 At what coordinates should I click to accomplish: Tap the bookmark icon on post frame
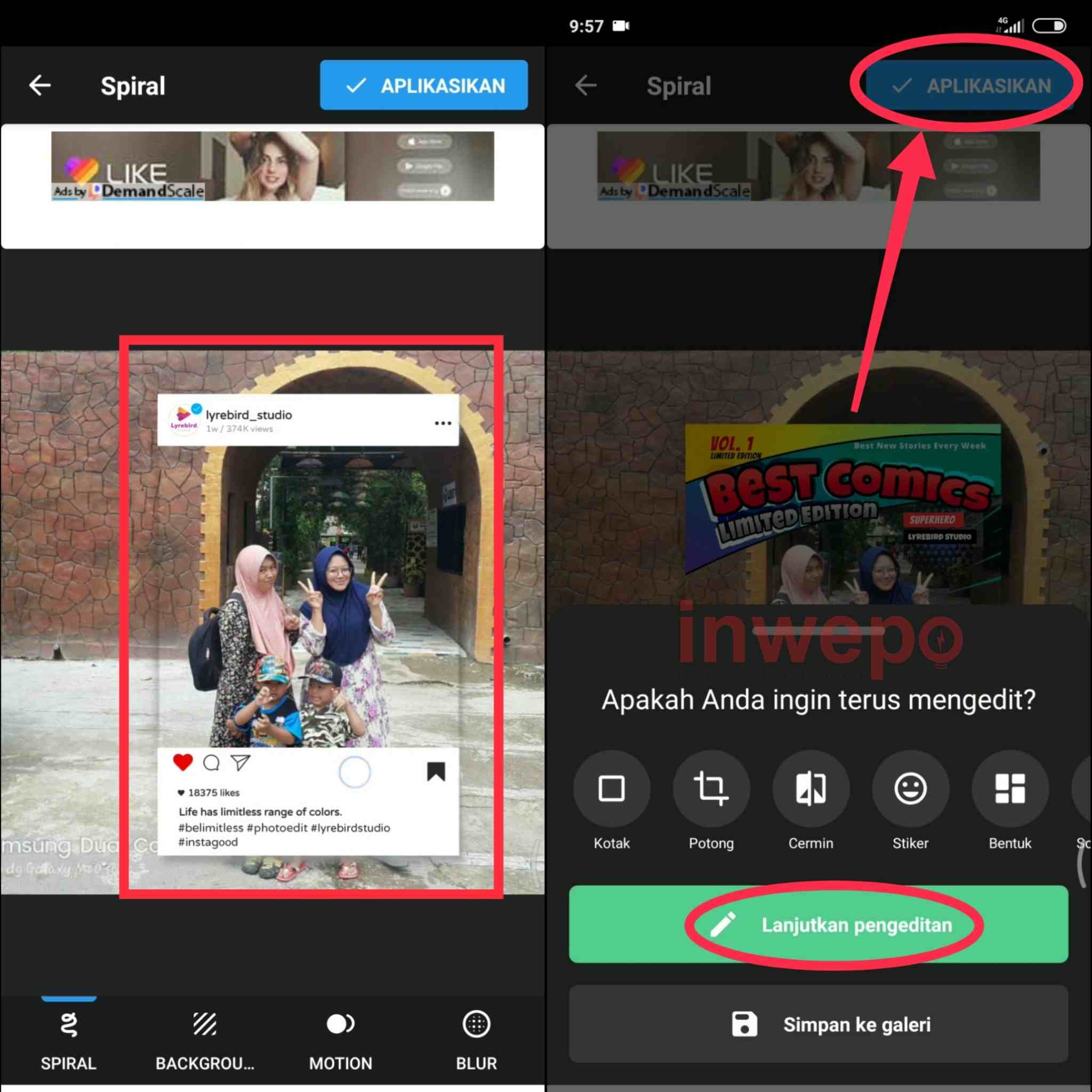tap(436, 772)
